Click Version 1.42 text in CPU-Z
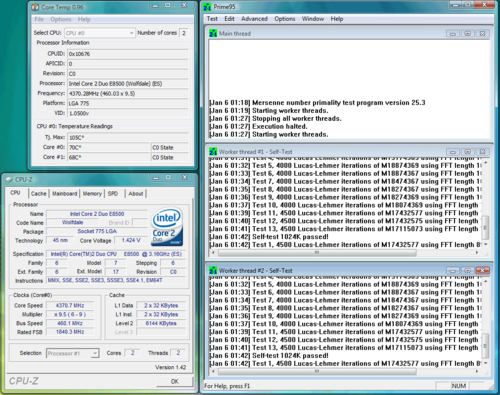 (x=170, y=367)
